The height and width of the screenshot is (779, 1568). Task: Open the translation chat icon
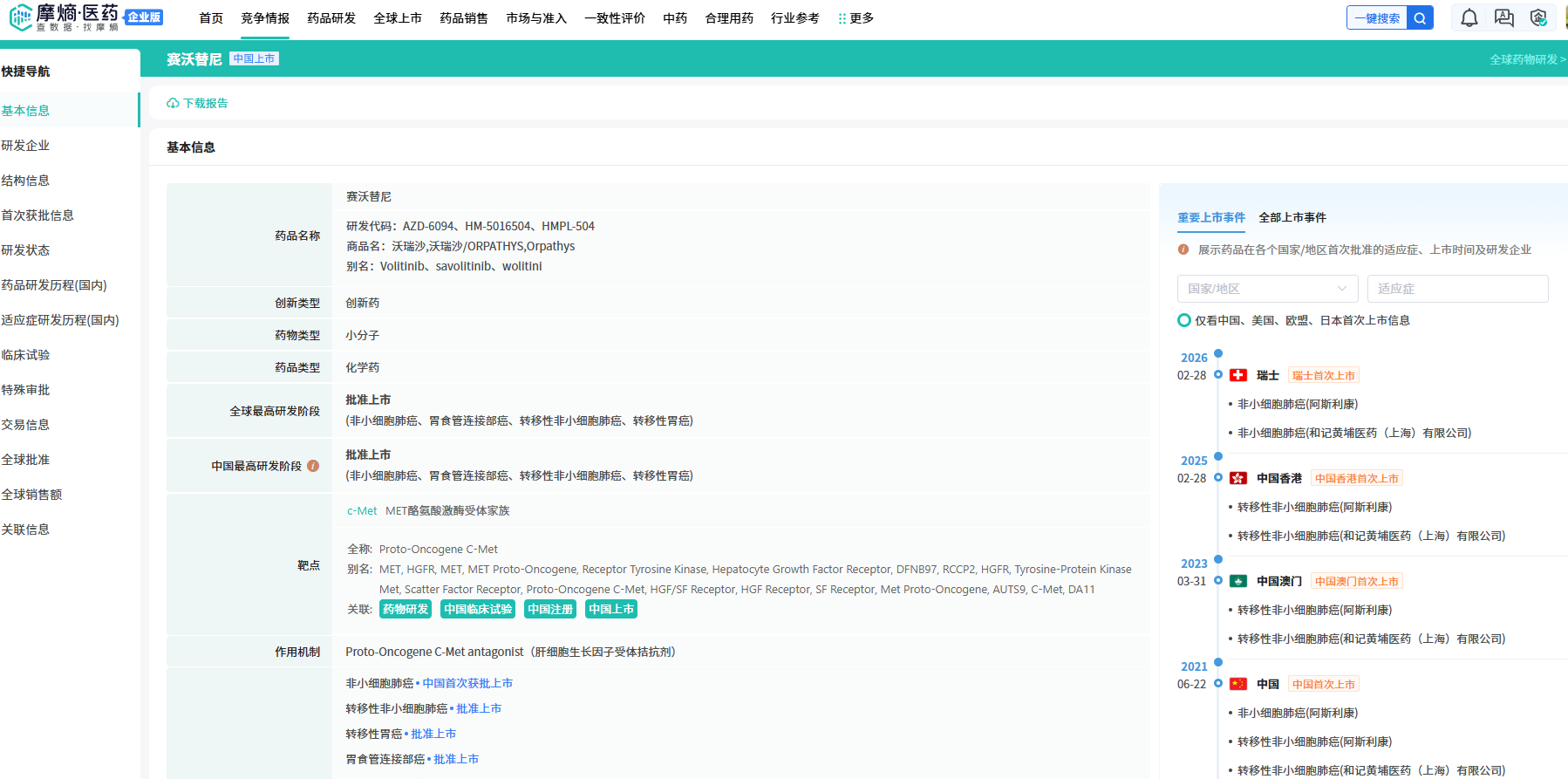coord(1504,17)
